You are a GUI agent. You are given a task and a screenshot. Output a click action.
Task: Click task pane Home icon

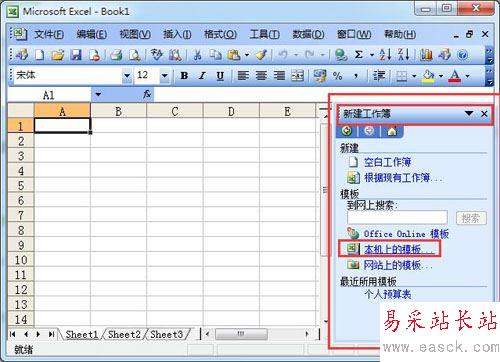click(392, 131)
